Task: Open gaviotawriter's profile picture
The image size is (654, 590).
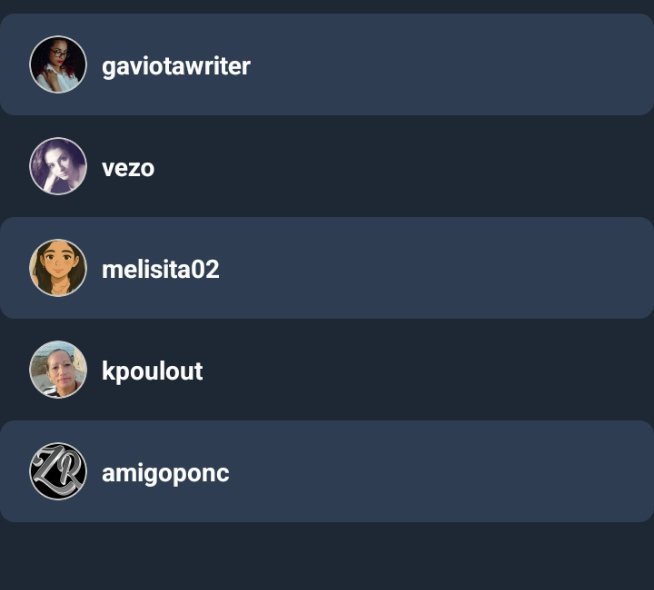Action: (58, 64)
